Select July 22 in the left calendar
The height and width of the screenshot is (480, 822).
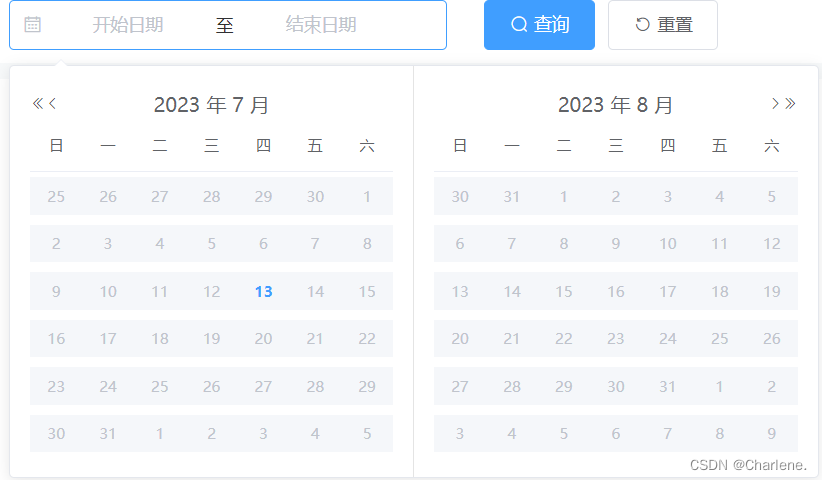click(367, 339)
